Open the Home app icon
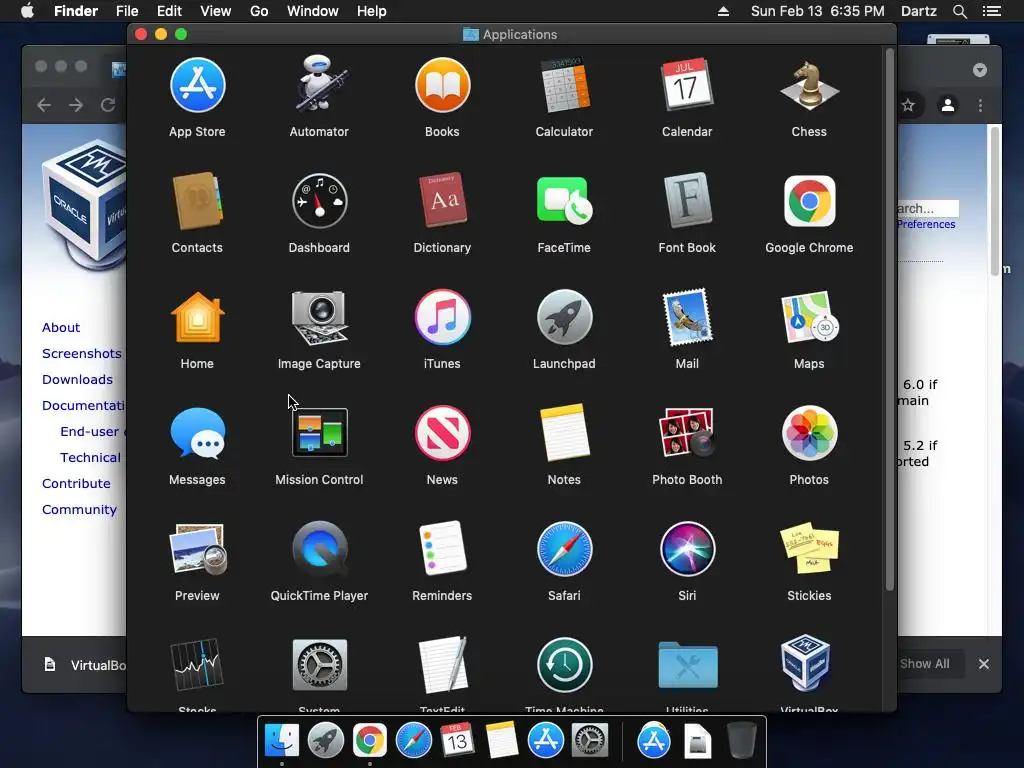The image size is (1024, 768). (197, 317)
